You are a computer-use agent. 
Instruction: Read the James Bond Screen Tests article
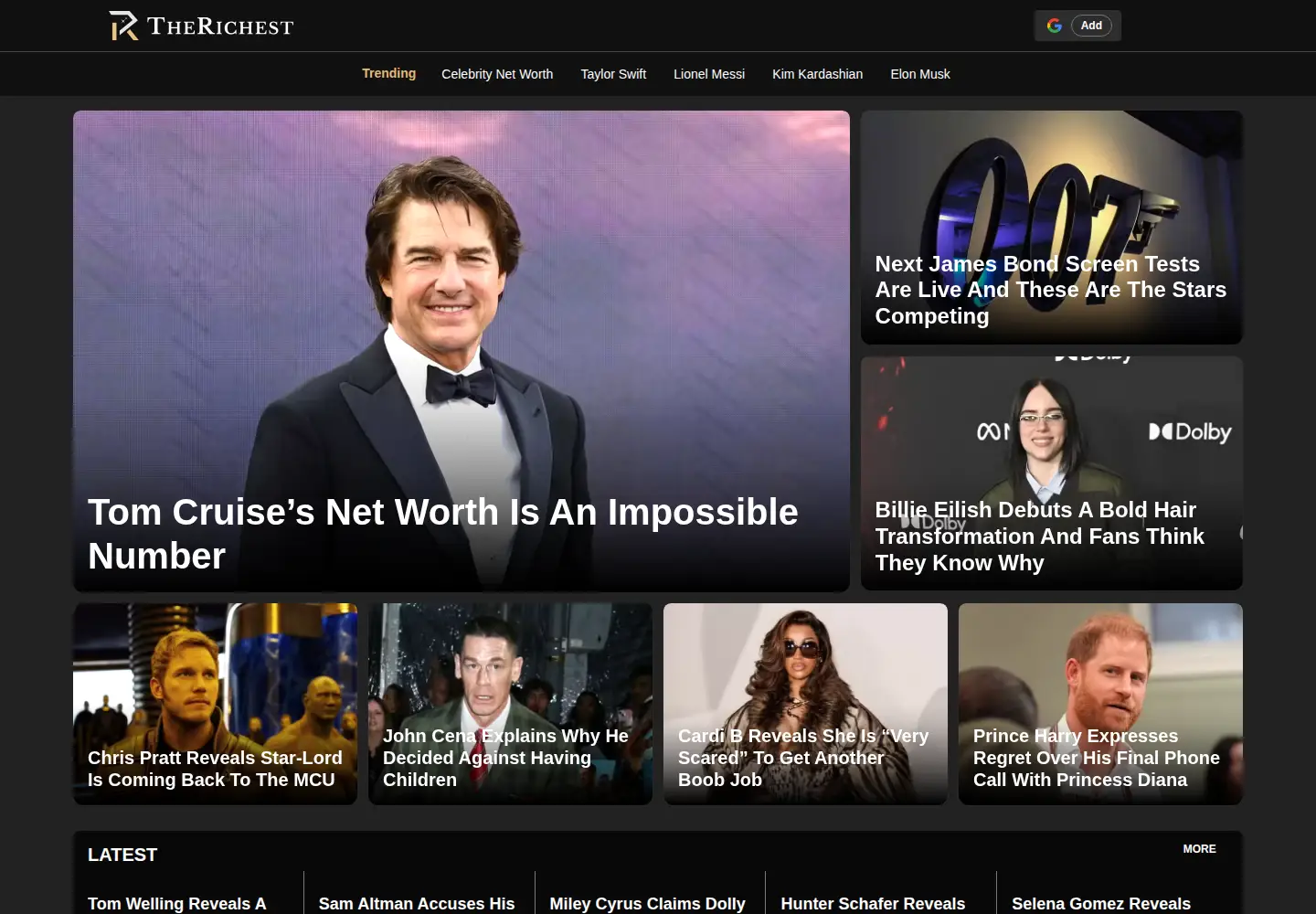[1050, 290]
